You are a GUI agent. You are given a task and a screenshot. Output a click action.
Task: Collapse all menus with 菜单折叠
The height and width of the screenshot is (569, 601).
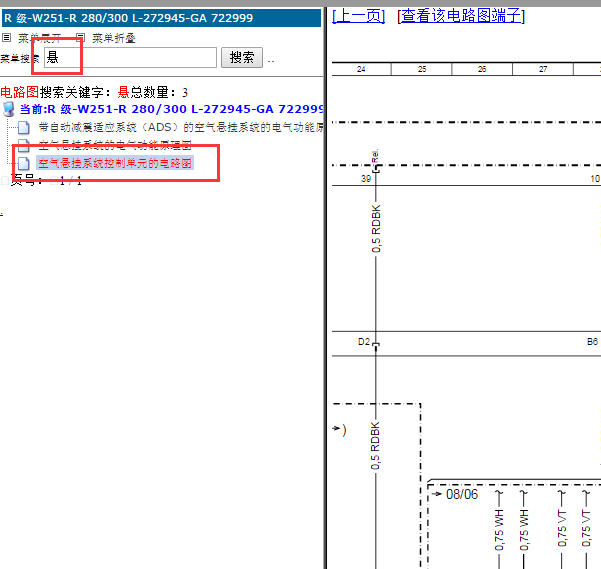click(113, 38)
